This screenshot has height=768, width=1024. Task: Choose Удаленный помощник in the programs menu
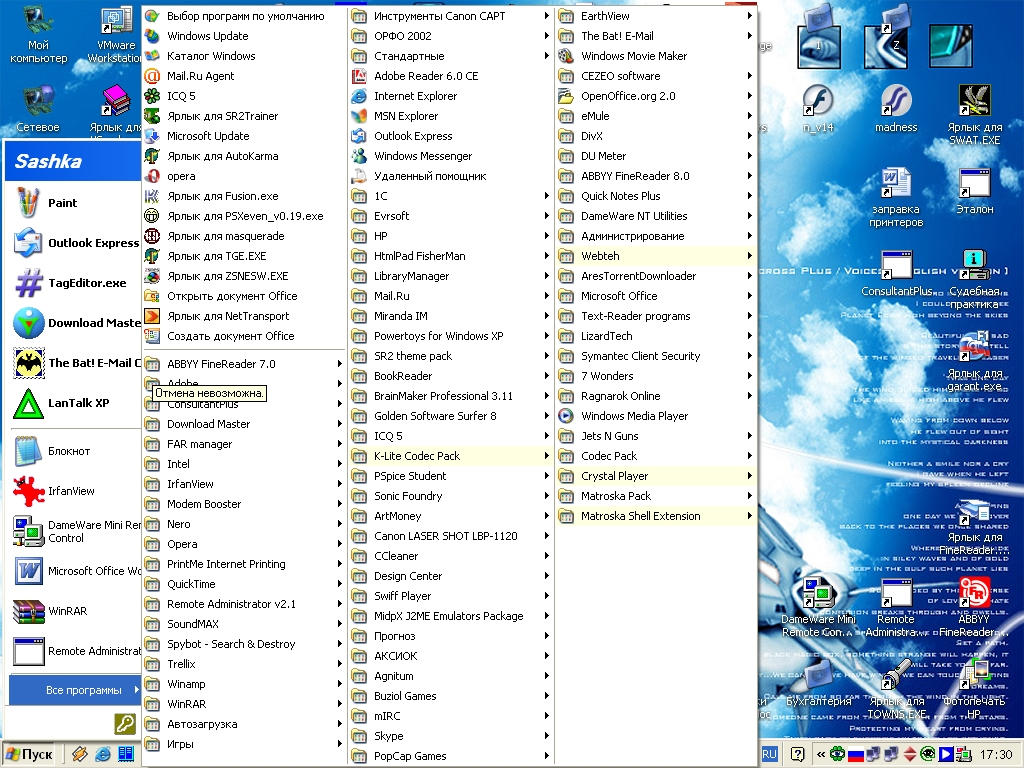point(451,176)
